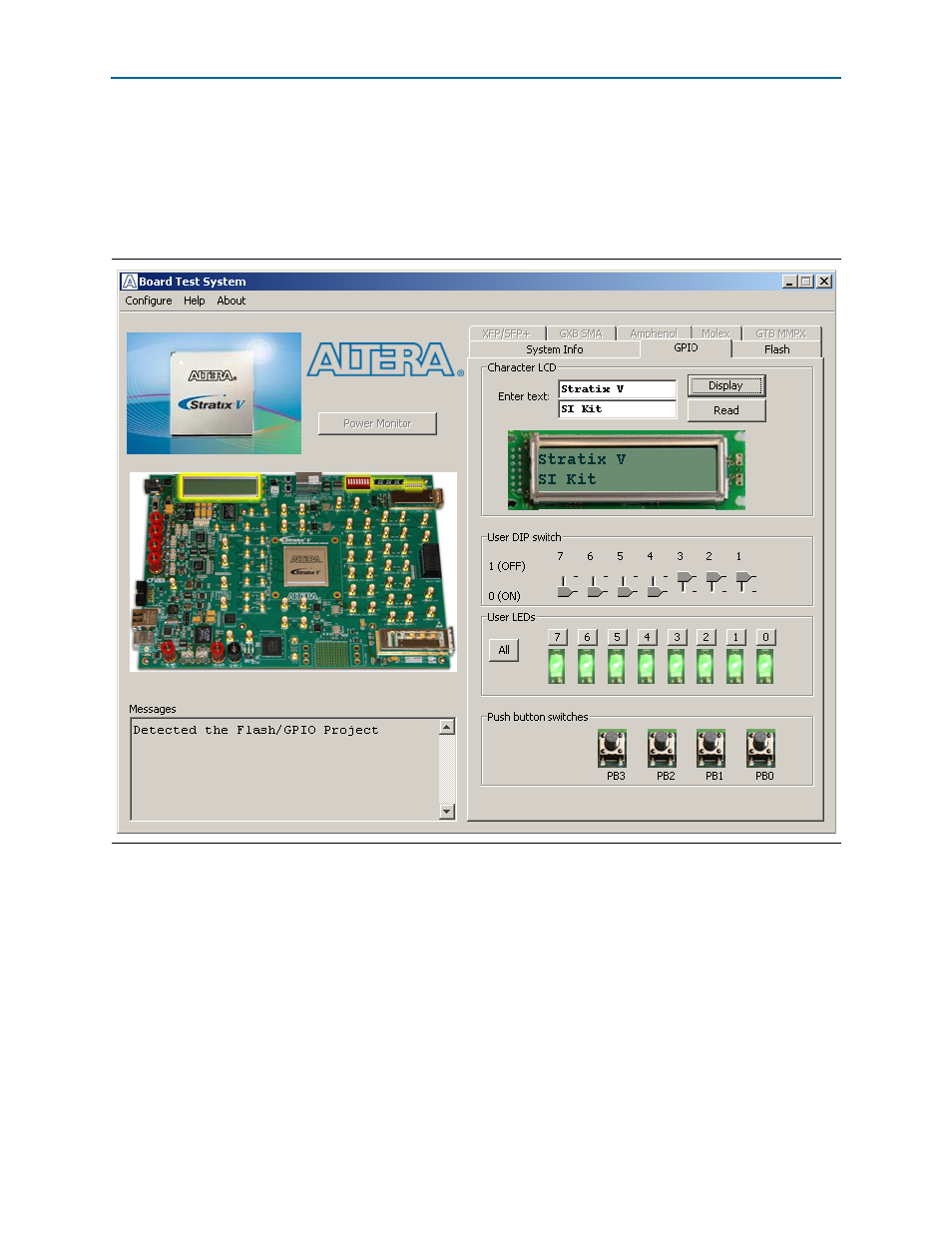Flip user DIP switch 5
The height and width of the screenshot is (1233, 952).
pos(627,585)
